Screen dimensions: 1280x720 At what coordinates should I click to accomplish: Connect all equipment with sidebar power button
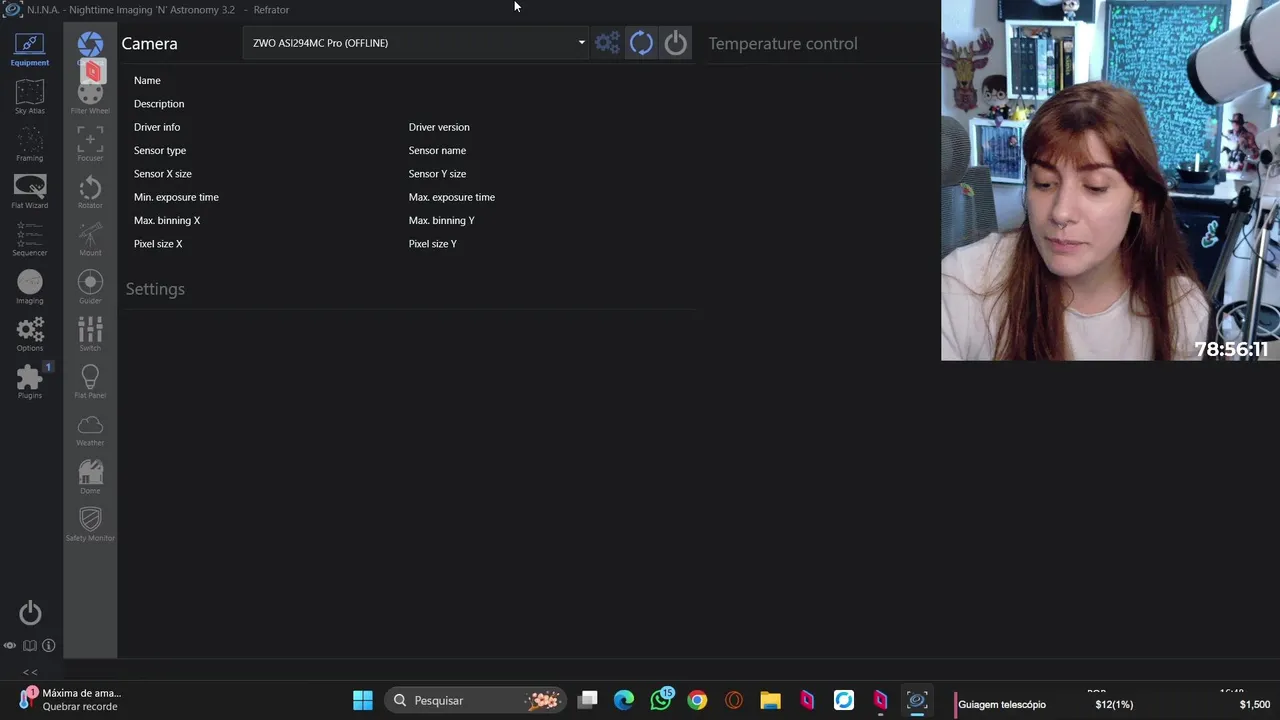[30, 613]
